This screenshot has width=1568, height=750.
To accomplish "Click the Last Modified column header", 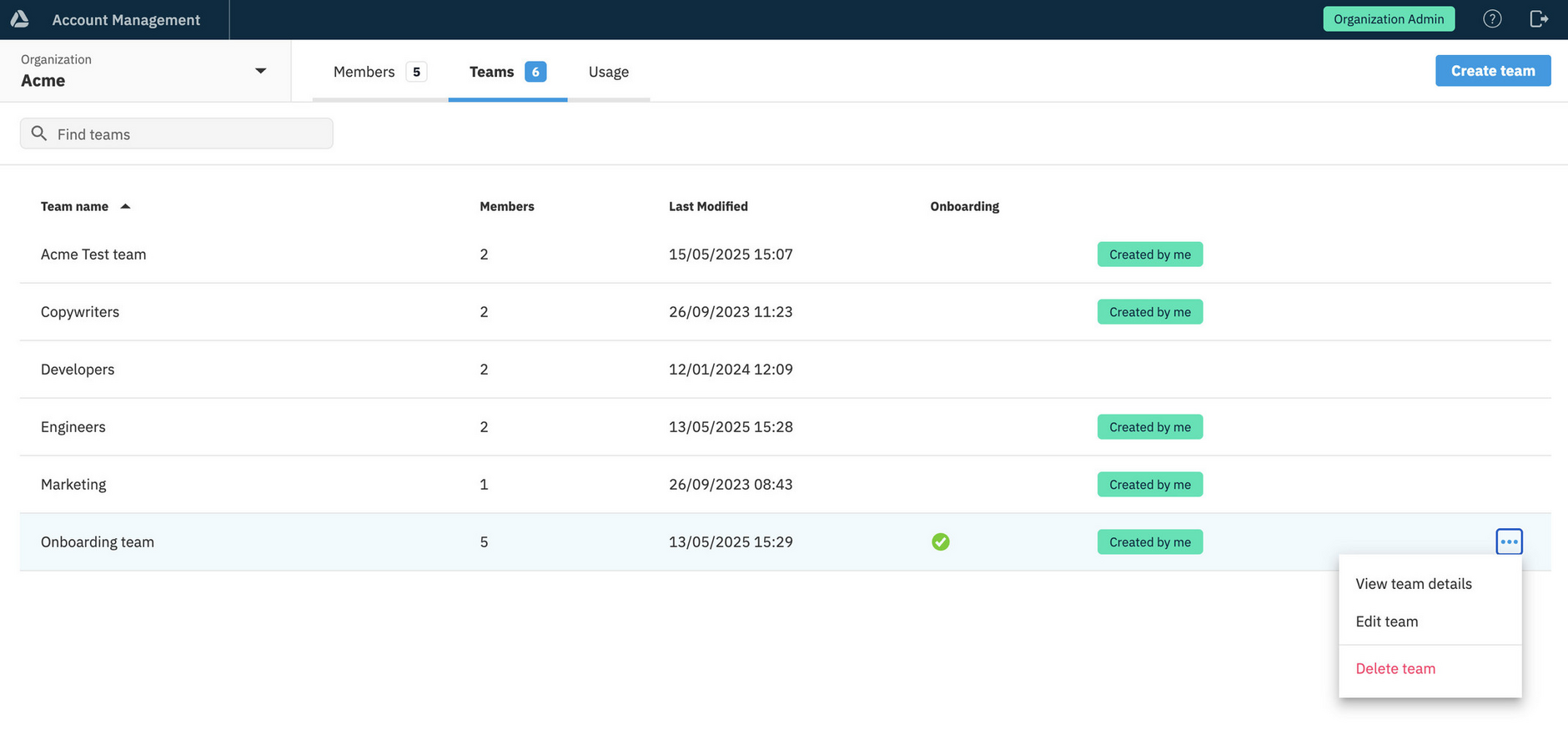I will (x=708, y=206).
